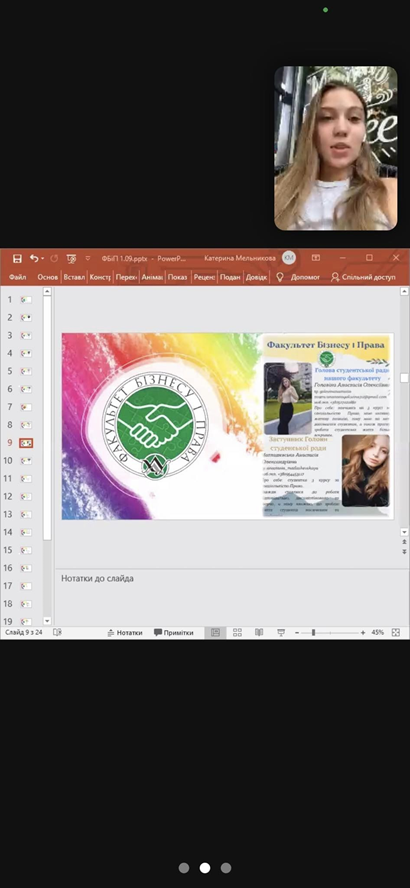Select slide 7 thumbnail
The height and width of the screenshot is (888, 410).
click(26, 407)
